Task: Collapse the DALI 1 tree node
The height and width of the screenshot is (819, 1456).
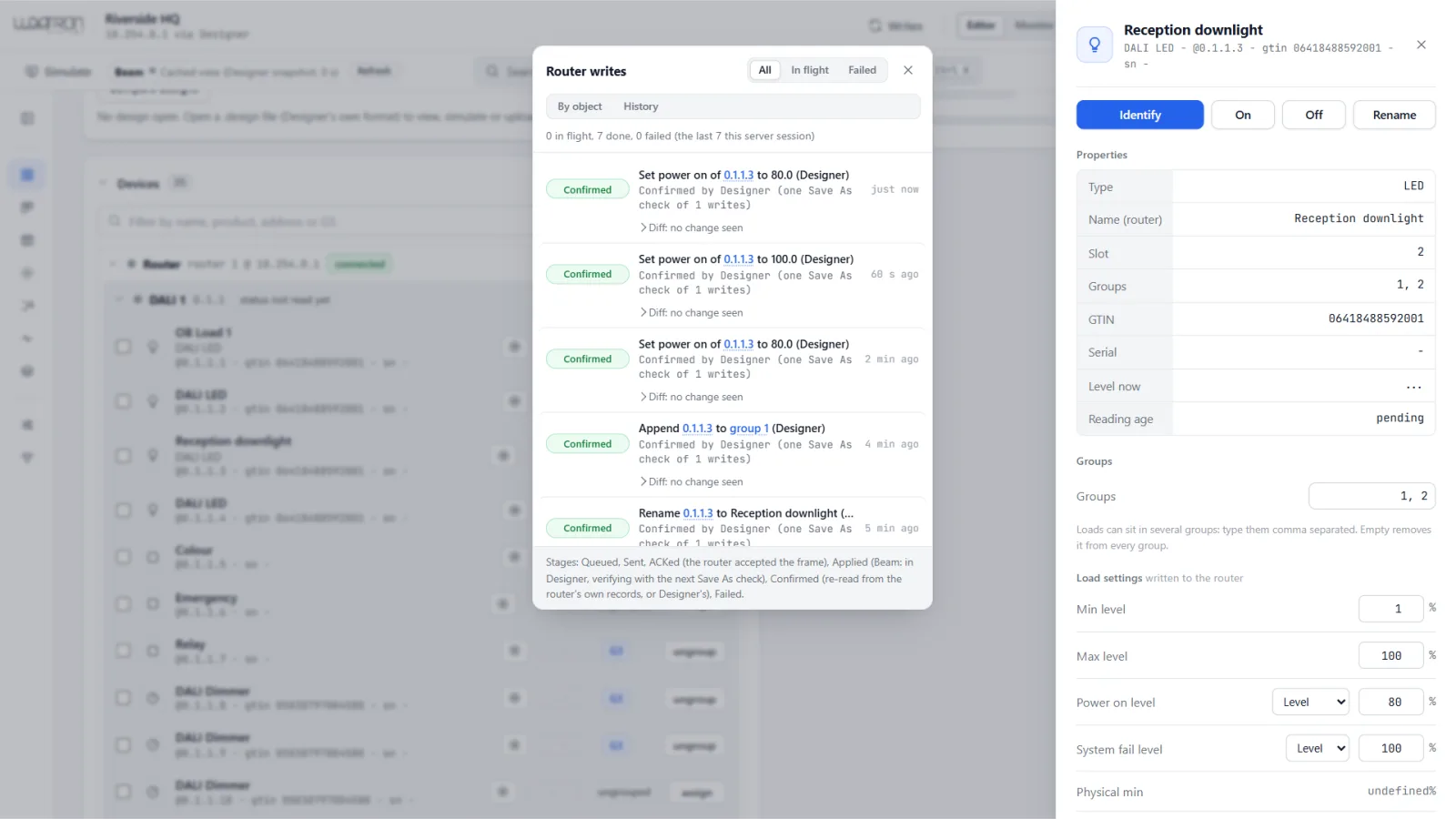Action: (x=118, y=299)
